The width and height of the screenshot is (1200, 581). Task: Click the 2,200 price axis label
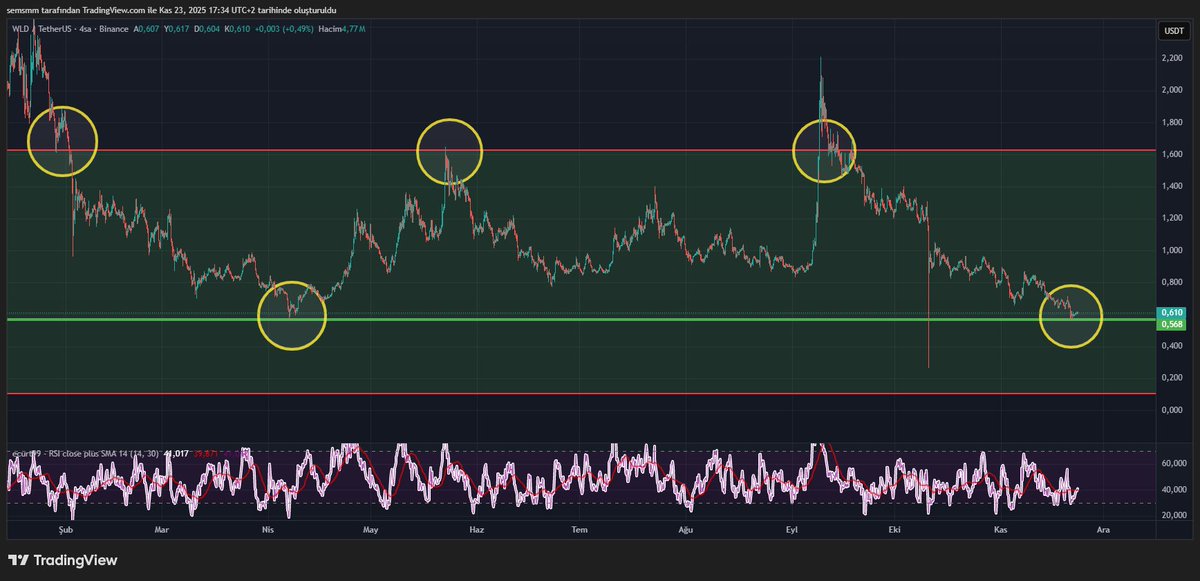point(1172,58)
